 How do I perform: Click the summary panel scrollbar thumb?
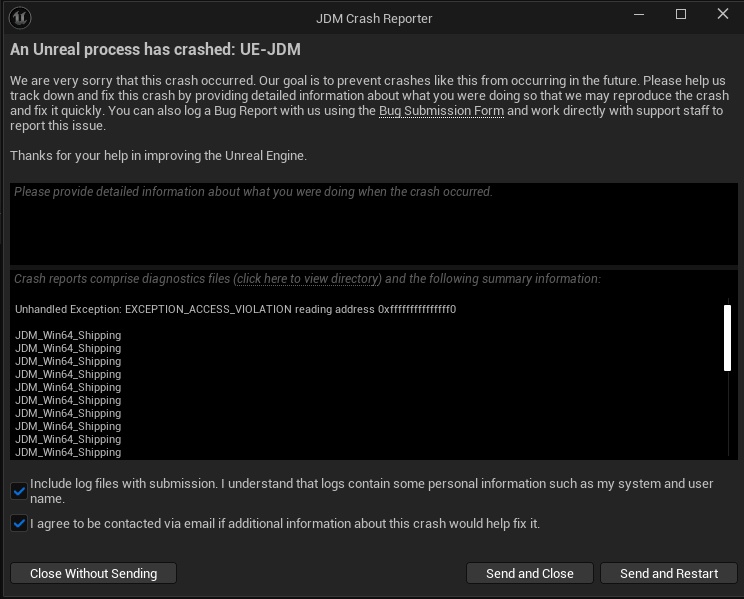[727, 337]
